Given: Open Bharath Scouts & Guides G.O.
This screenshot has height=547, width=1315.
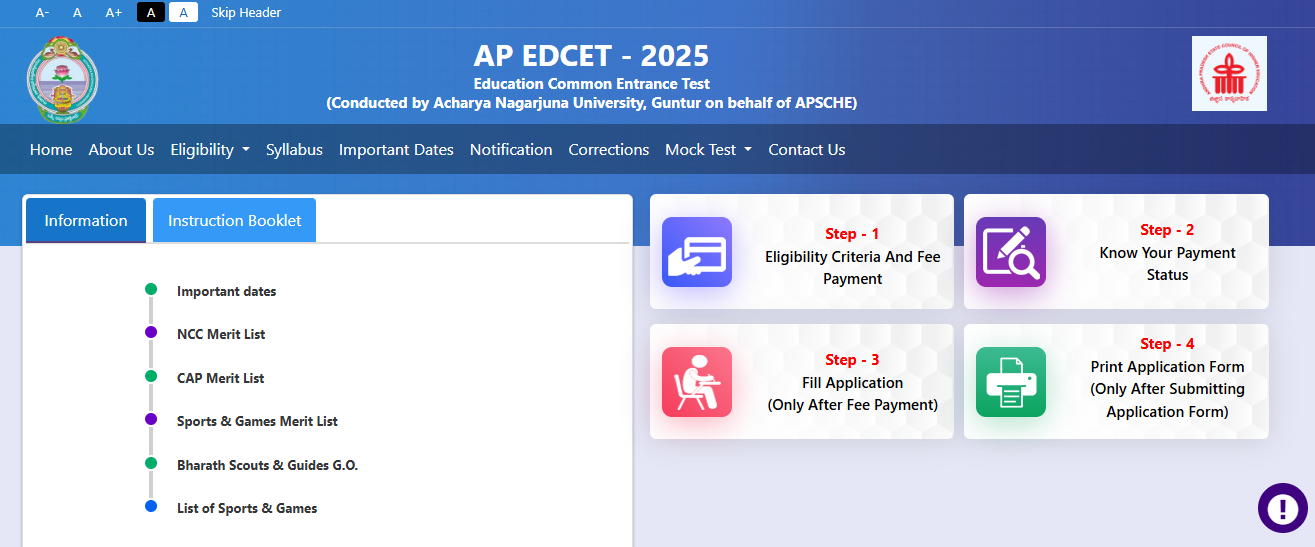Looking at the screenshot, I should click(x=267, y=465).
